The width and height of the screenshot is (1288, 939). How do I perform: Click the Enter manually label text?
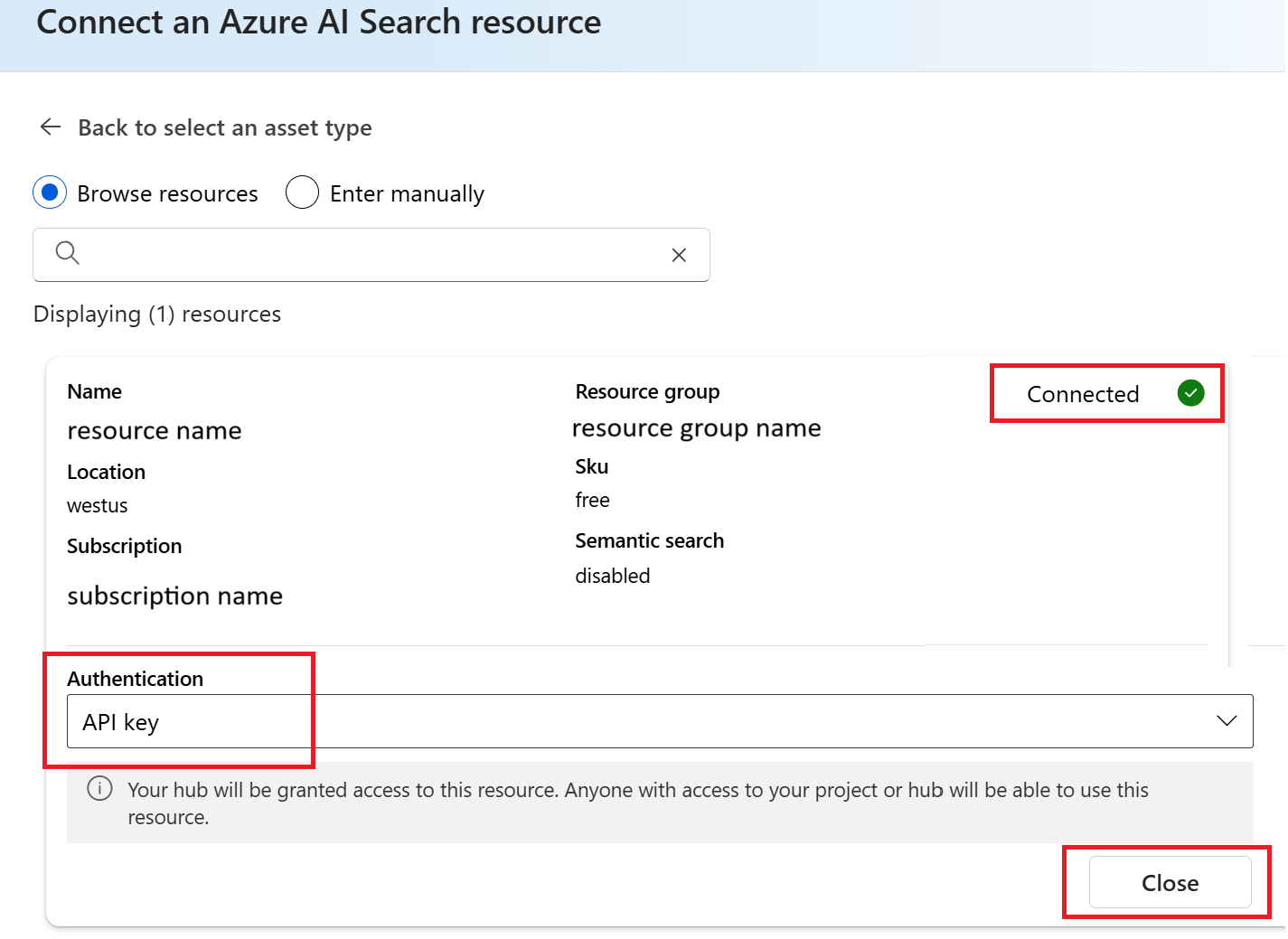coord(407,194)
